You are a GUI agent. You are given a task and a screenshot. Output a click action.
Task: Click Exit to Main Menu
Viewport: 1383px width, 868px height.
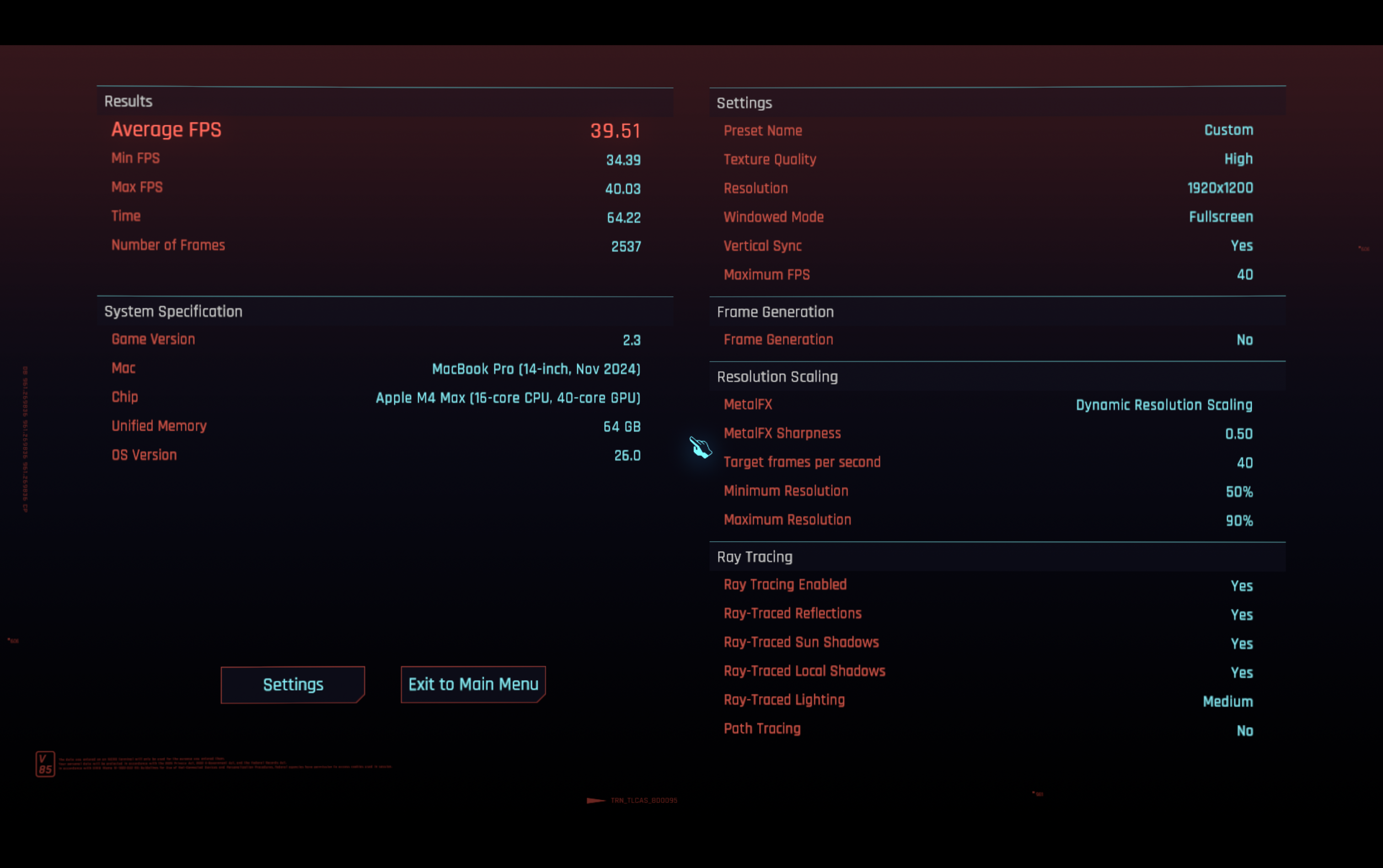(x=473, y=684)
